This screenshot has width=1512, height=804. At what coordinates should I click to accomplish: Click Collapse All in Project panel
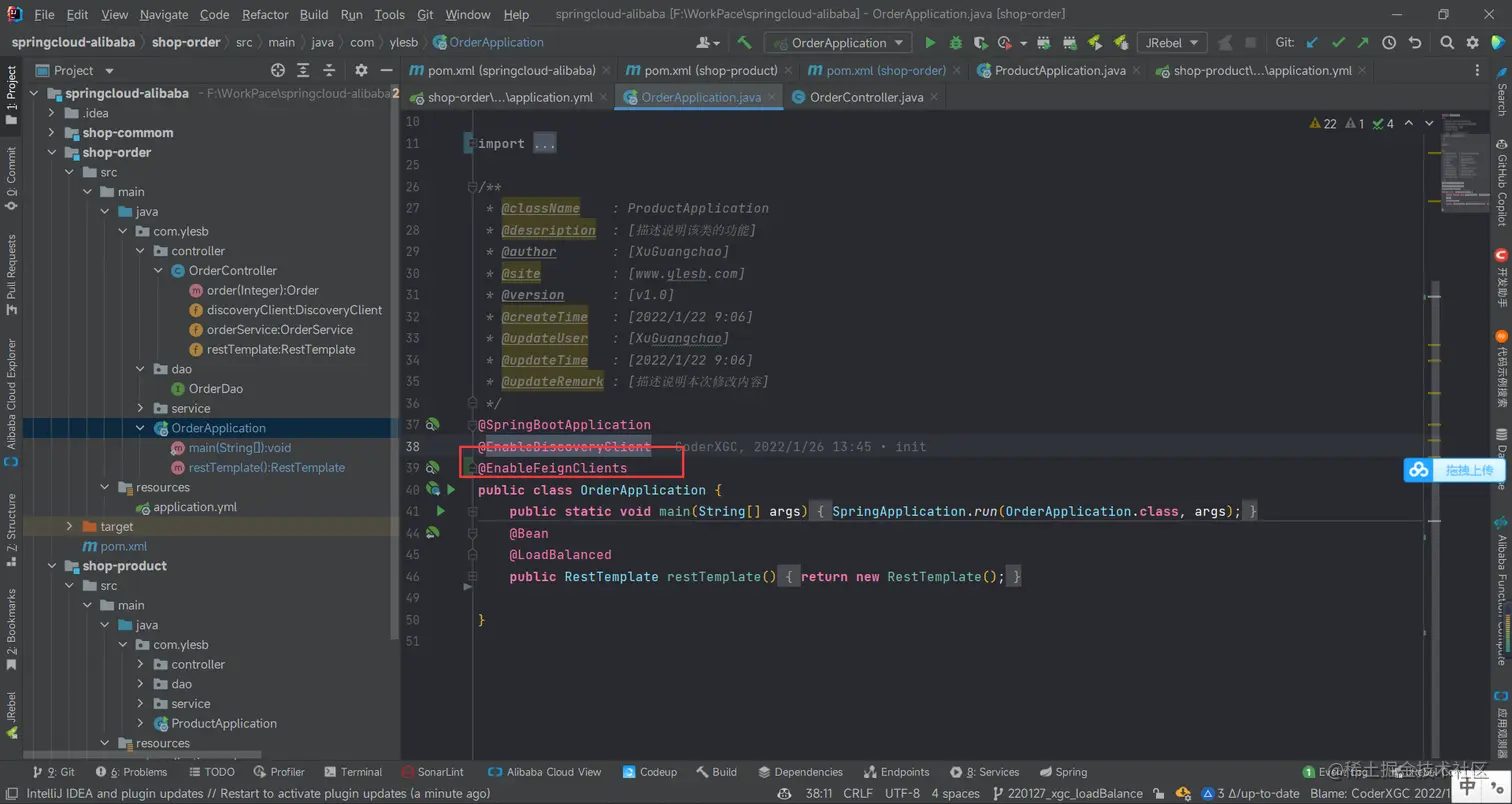click(330, 70)
